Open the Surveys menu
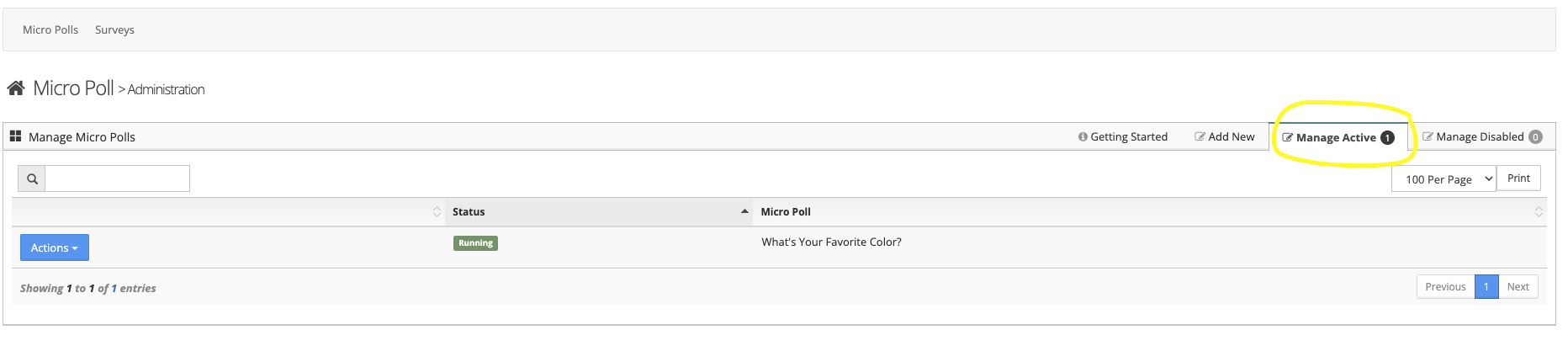Image resolution: width=1568 pixels, height=346 pixels. coord(114,29)
